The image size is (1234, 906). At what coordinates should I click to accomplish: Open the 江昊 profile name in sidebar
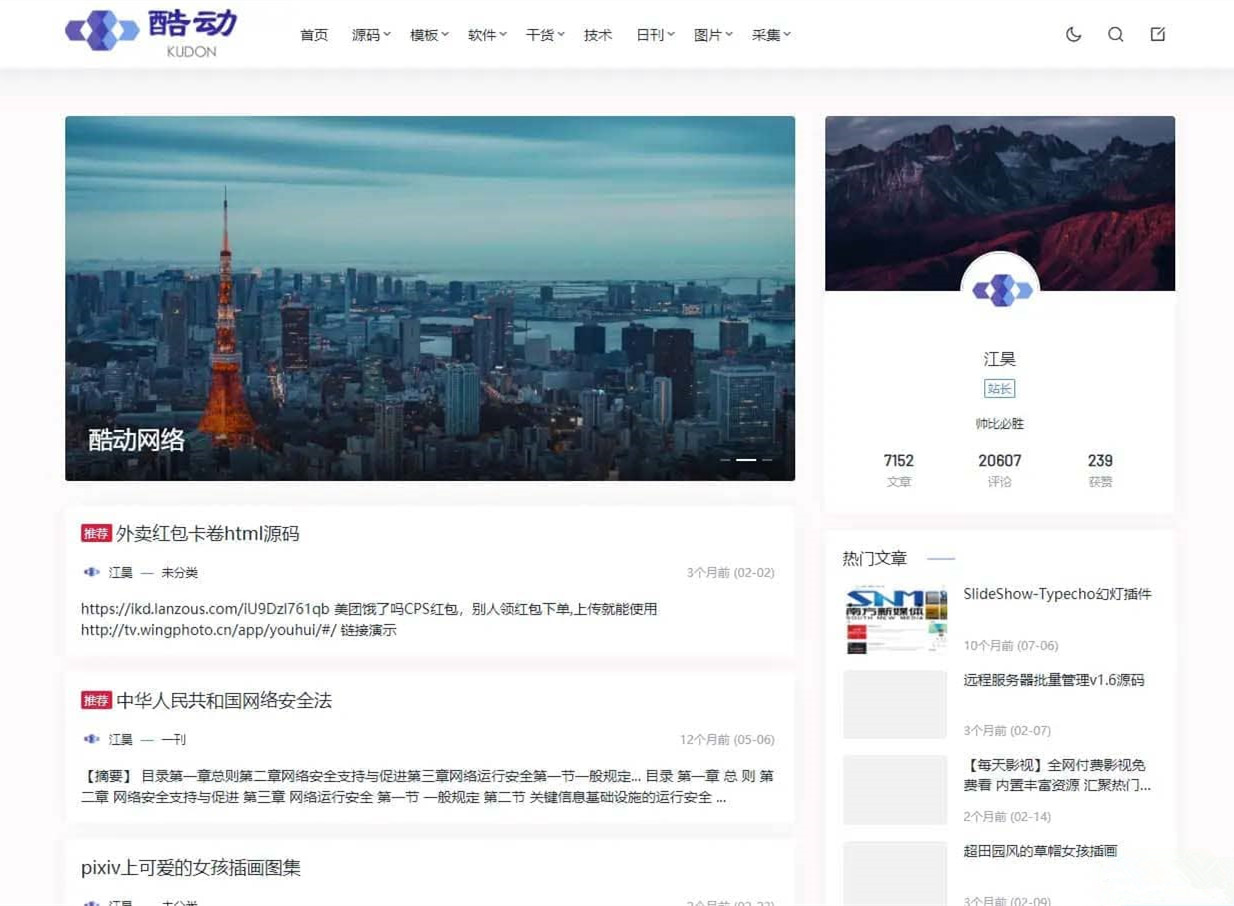pyautogui.click(x=1000, y=359)
